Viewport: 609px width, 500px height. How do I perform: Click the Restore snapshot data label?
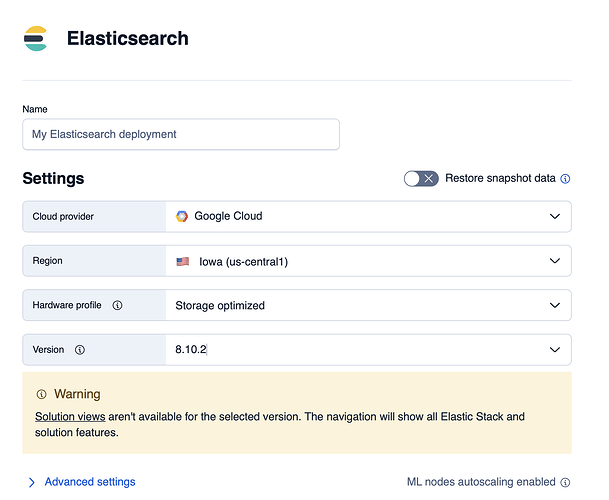coord(500,178)
